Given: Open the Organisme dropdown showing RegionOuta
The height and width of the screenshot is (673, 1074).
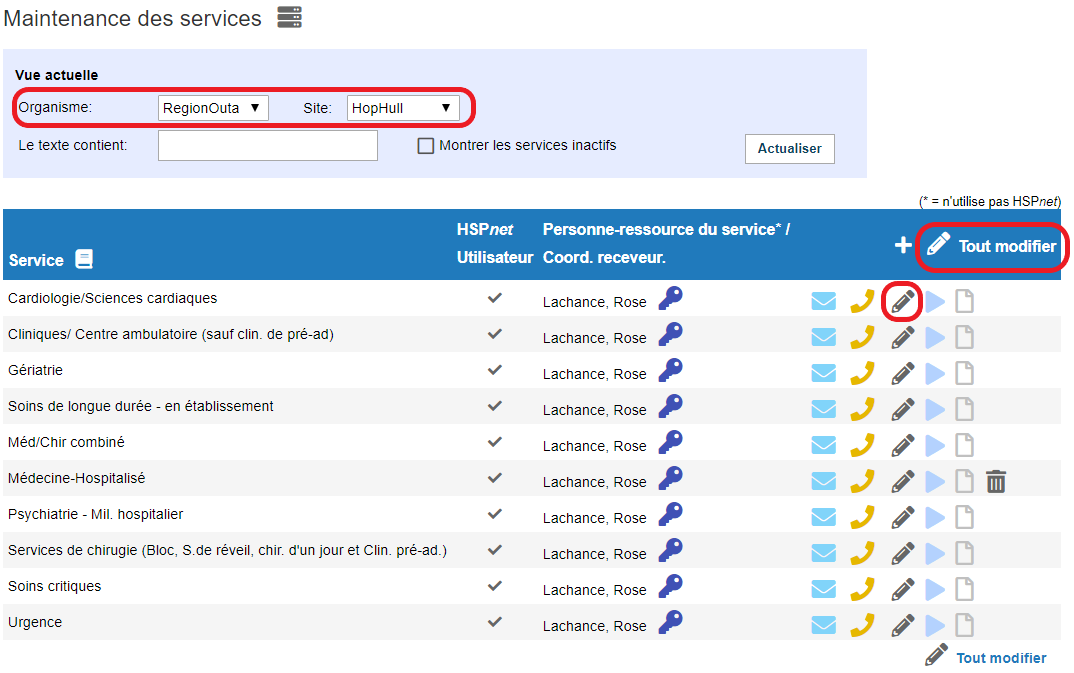Looking at the screenshot, I should (x=213, y=108).
